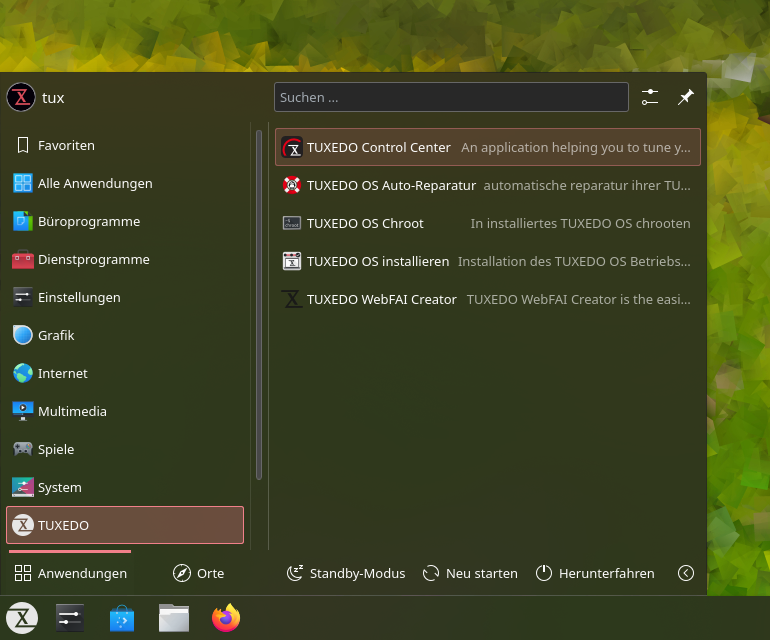This screenshot has width=770, height=640.
Task: Open Büroprogramme category
Action: click(125, 222)
